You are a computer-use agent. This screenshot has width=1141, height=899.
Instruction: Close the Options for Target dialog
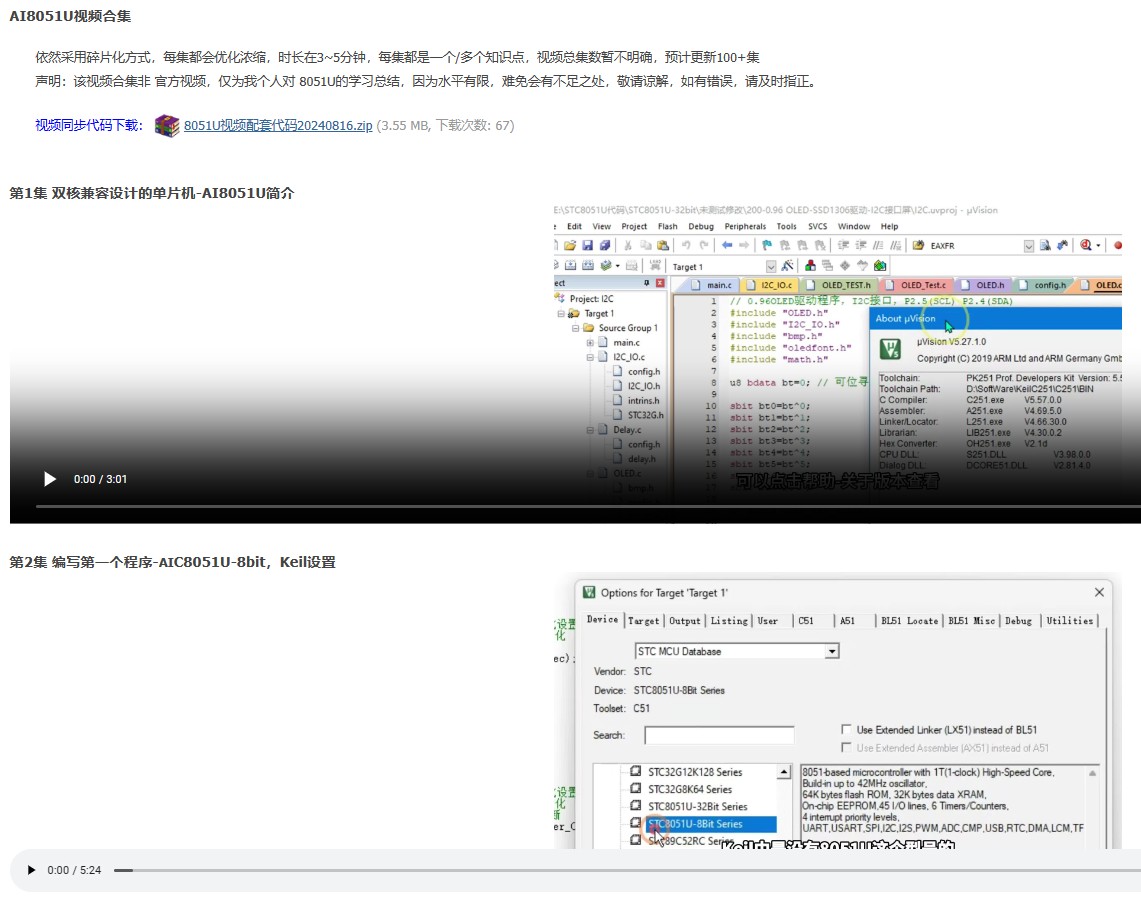pos(1099,593)
